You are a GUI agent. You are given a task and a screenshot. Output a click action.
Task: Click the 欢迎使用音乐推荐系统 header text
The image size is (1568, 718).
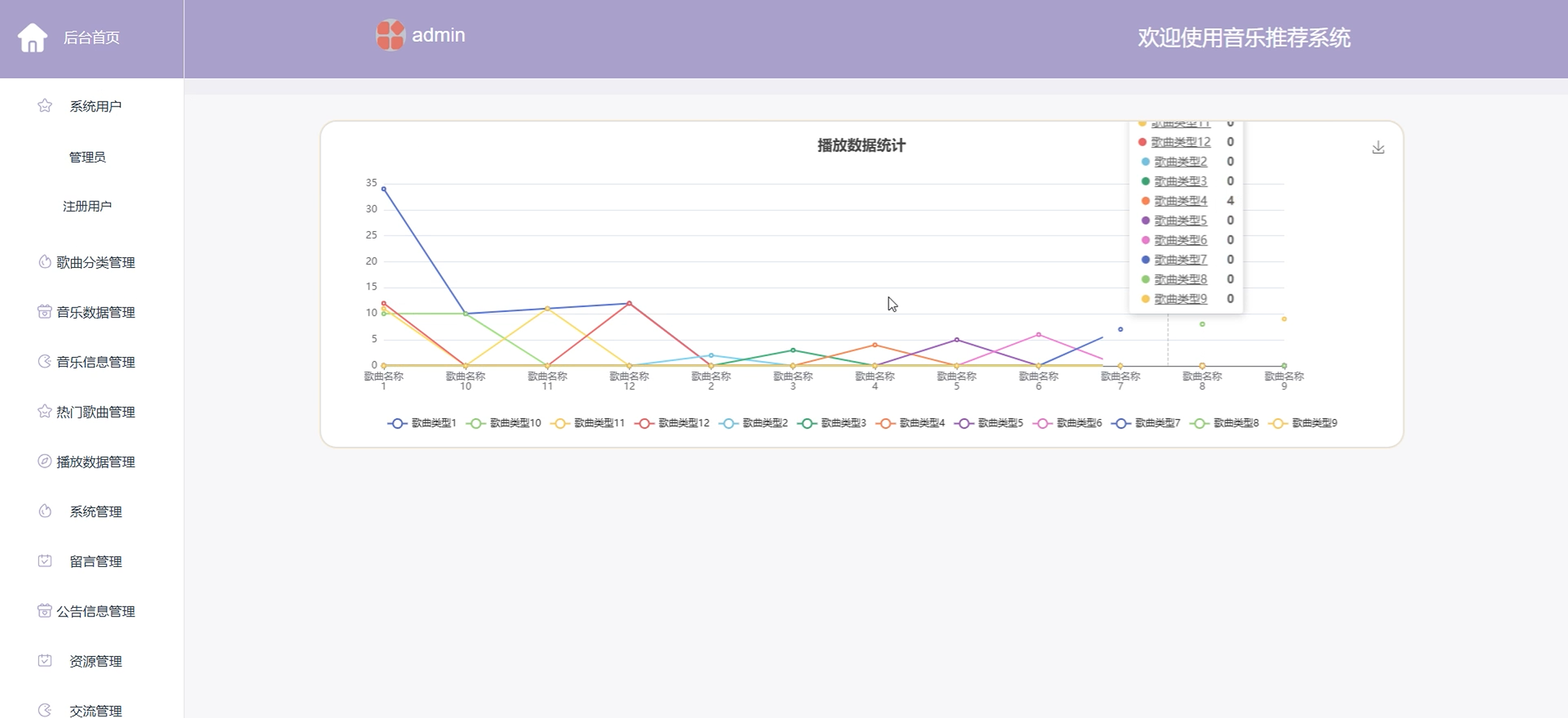pyautogui.click(x=1244, y=38)
